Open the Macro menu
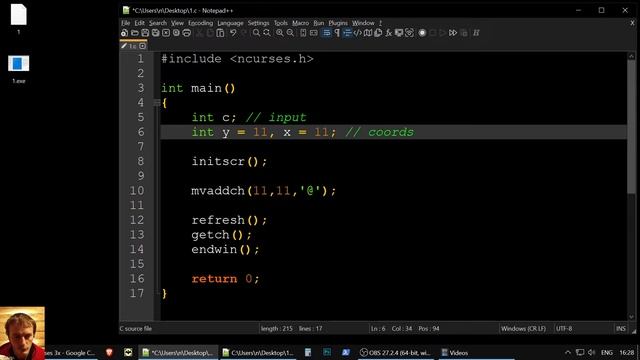Screen dimensions: 640x360 (x=300, y=23)
